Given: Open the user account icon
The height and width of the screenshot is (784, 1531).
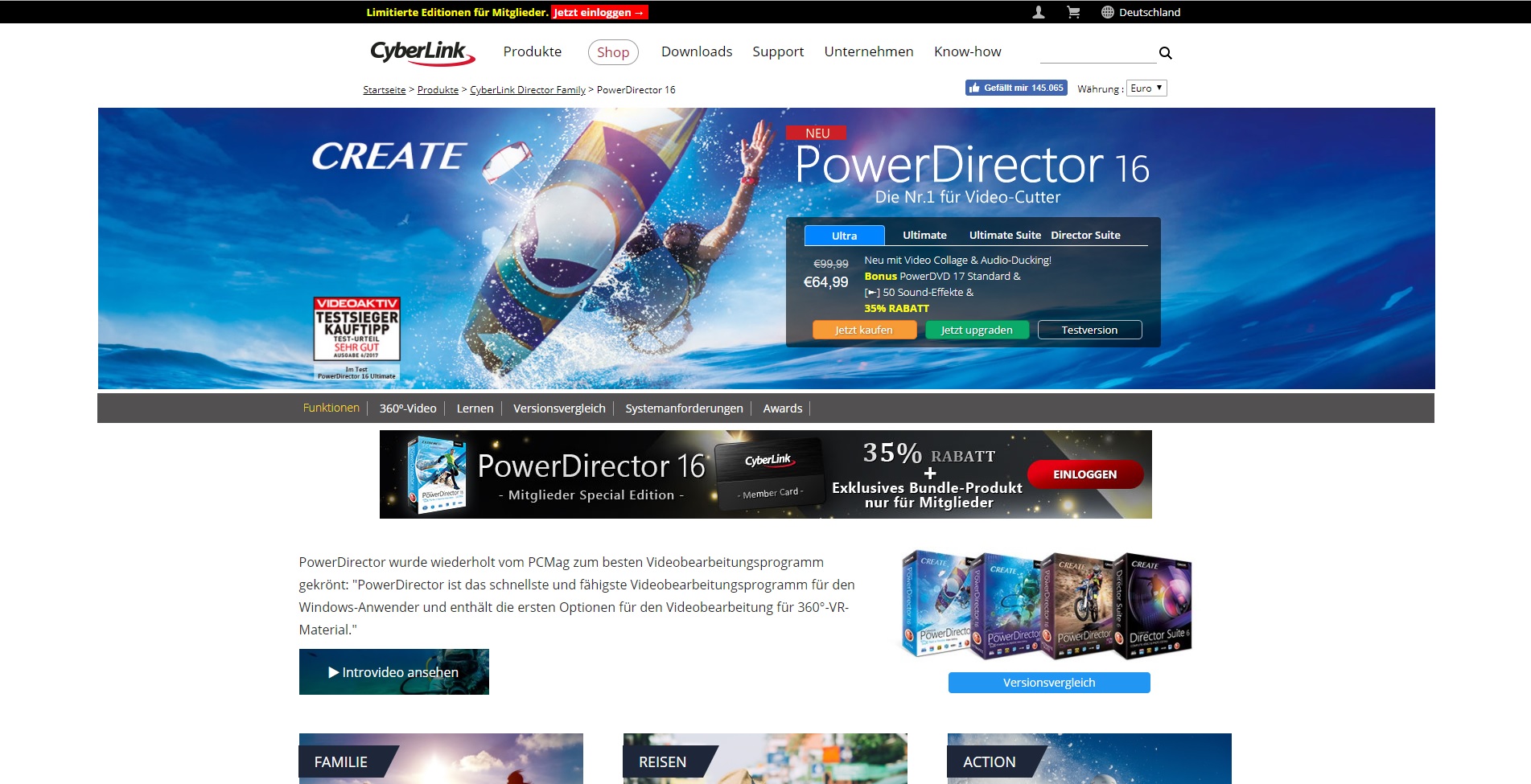Looking at the screenshot, I should click(1039, 12).
